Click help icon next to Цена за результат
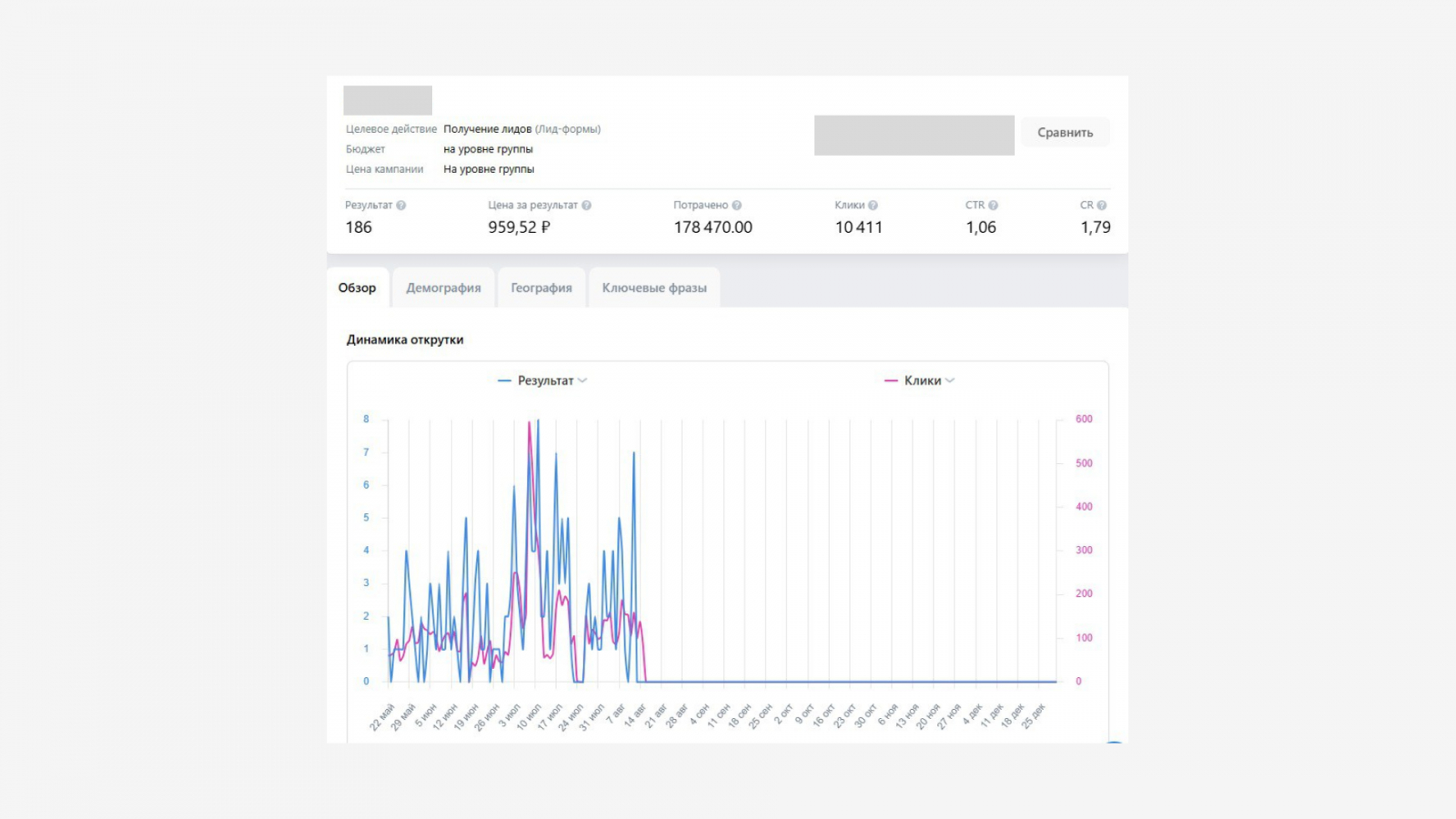 click(587, 206)
